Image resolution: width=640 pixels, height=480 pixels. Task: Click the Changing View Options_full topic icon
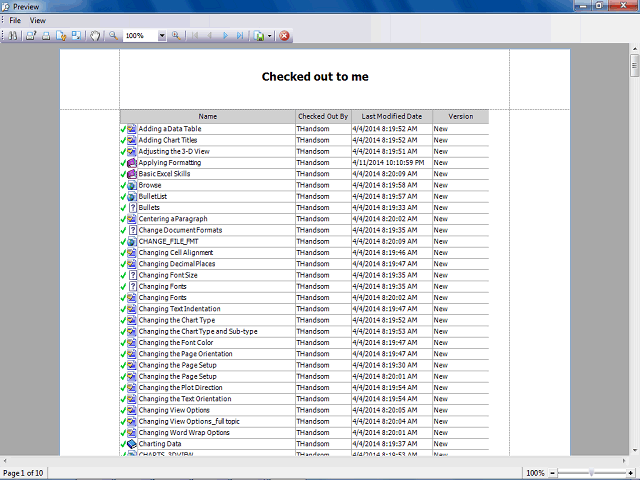131,422
